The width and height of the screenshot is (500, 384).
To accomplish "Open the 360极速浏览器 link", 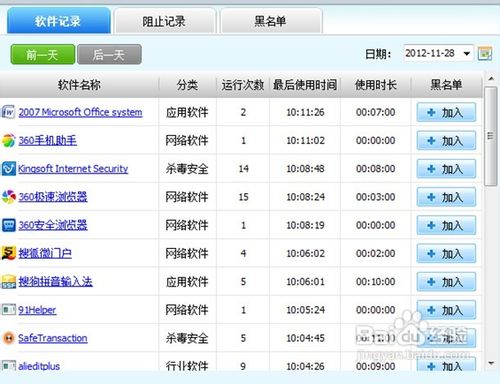I will (53, 197).
